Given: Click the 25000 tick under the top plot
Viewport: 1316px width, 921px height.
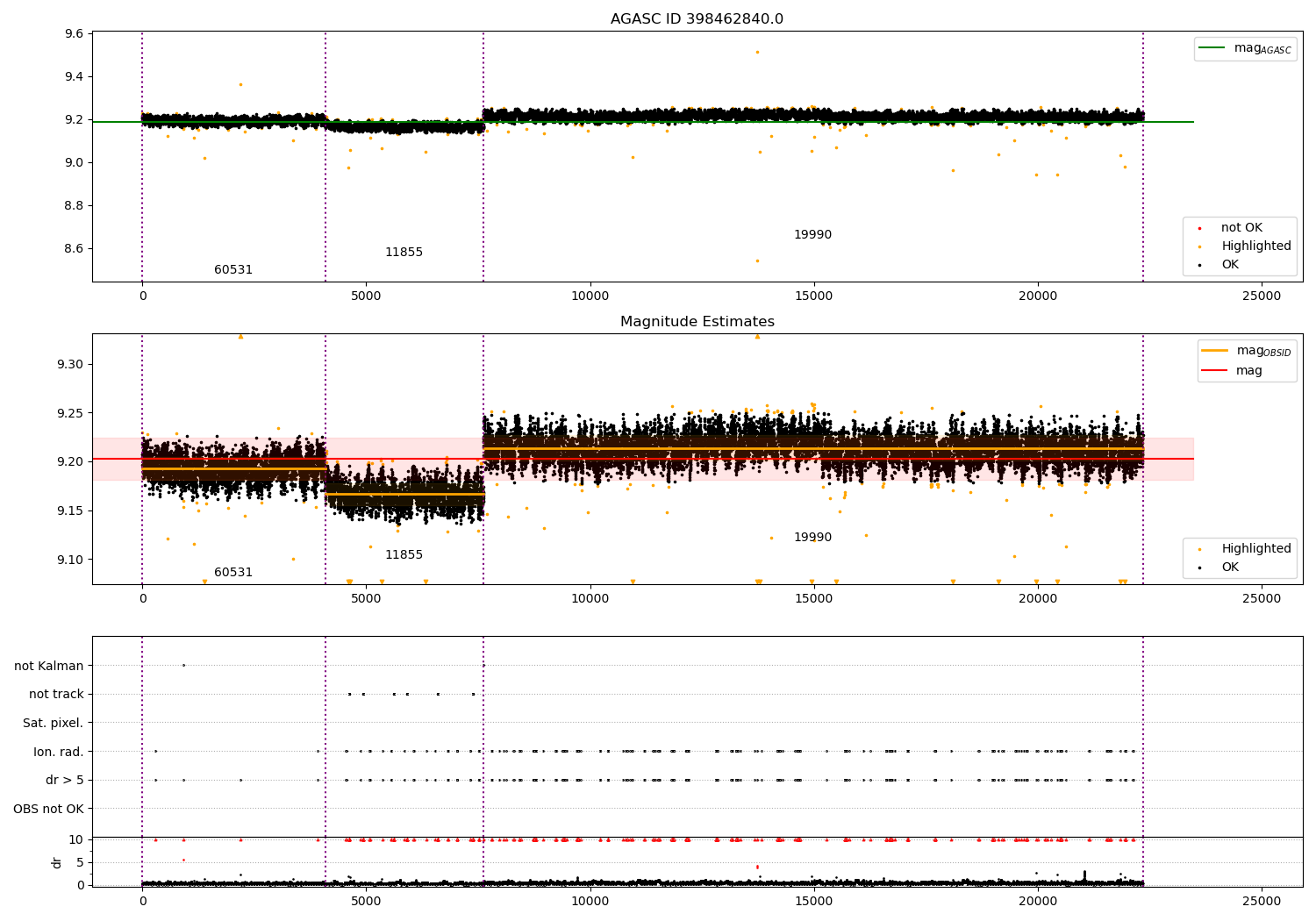Looking at the screenshot, I should point(1262,296).
